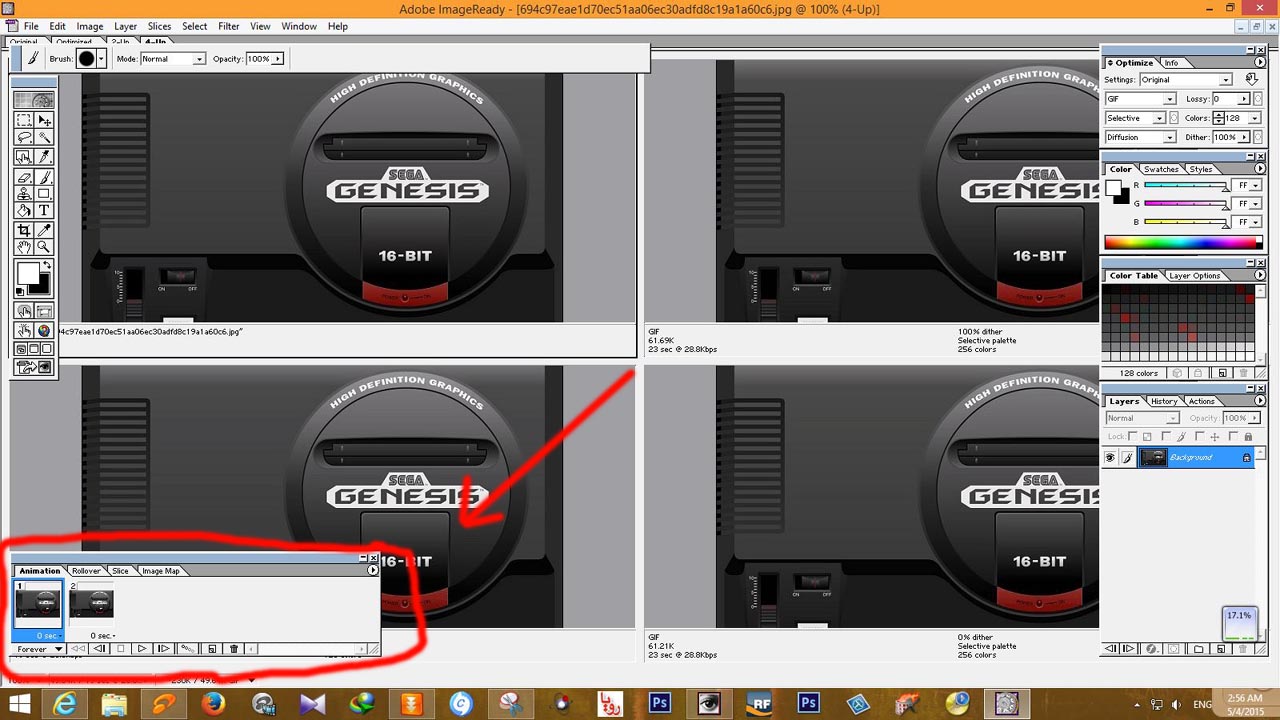Select the Zoom tool
Image resolution: width=1280 pixels, height=720 pixels.
[x=43, y=246]
